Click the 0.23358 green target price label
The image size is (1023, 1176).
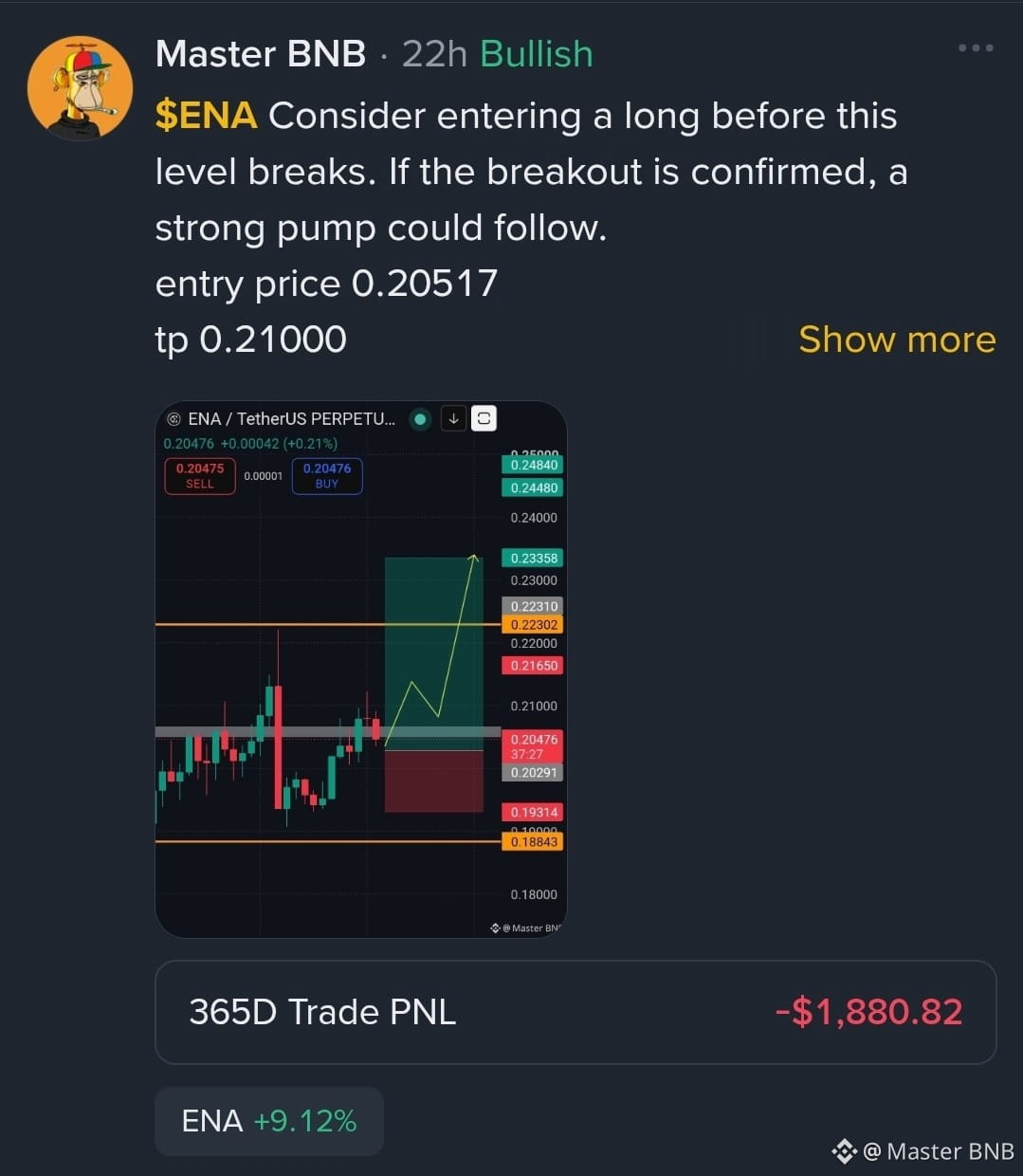(x=534, y=559)
